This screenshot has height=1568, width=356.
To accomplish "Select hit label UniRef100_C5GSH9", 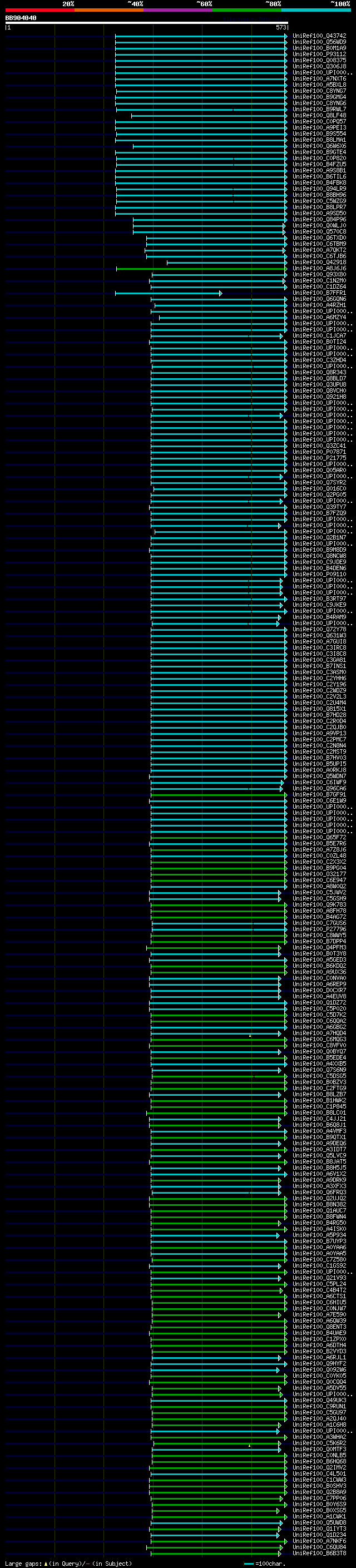I will (319, 898).
